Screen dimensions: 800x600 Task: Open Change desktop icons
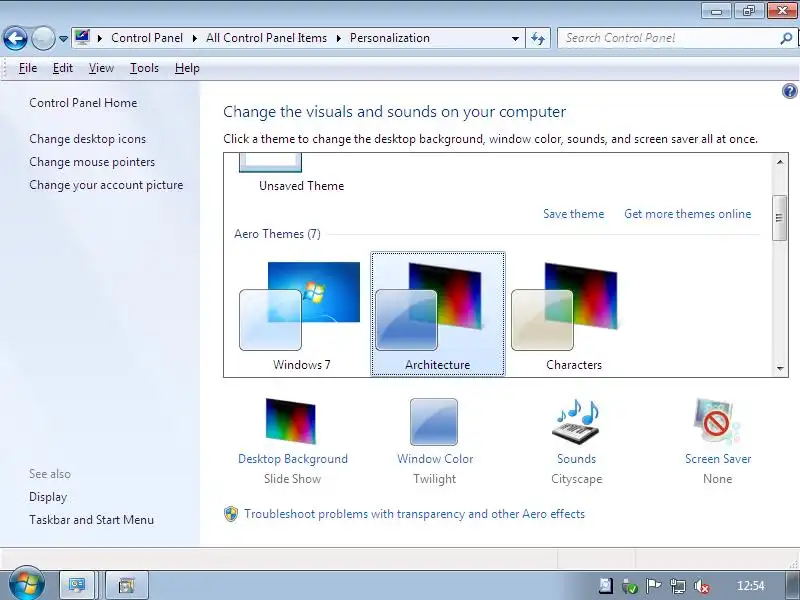coord(87,139)
